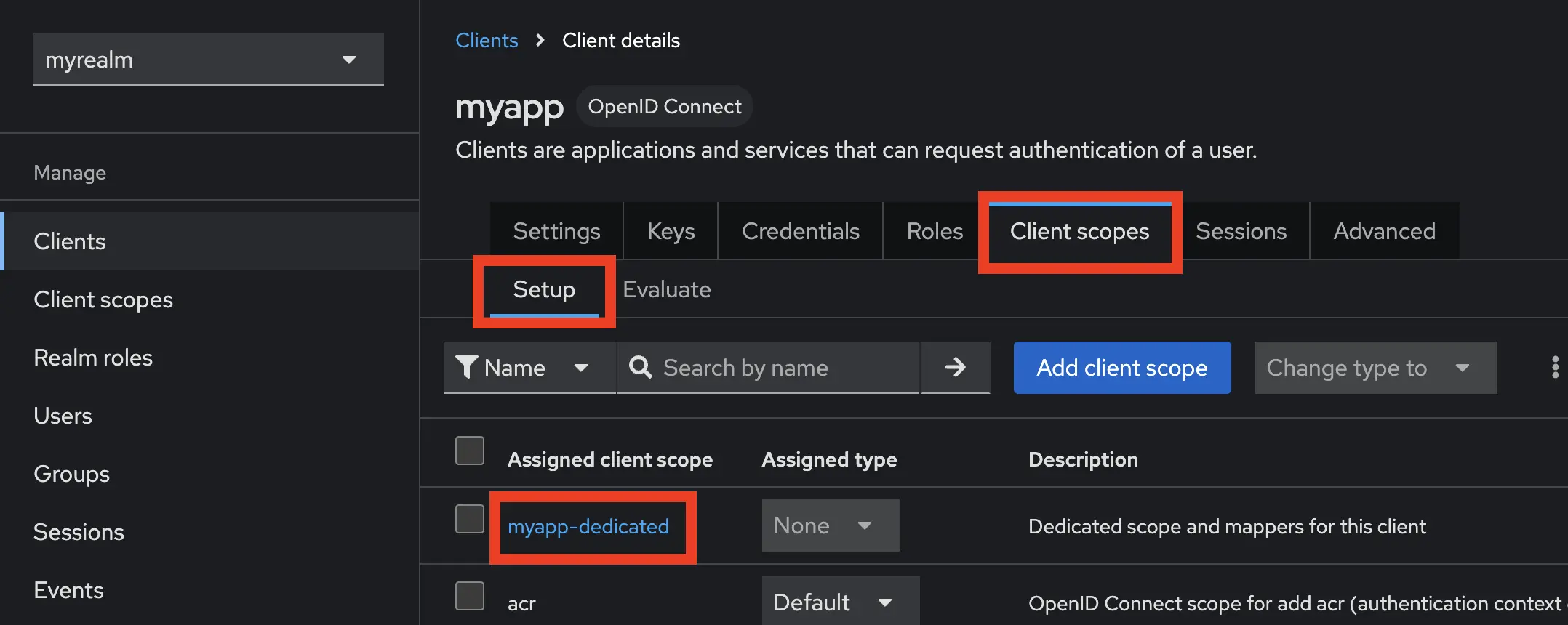Switch to the Evaluate sub-tab
The image size is (1568, 625).
(666, 289)
